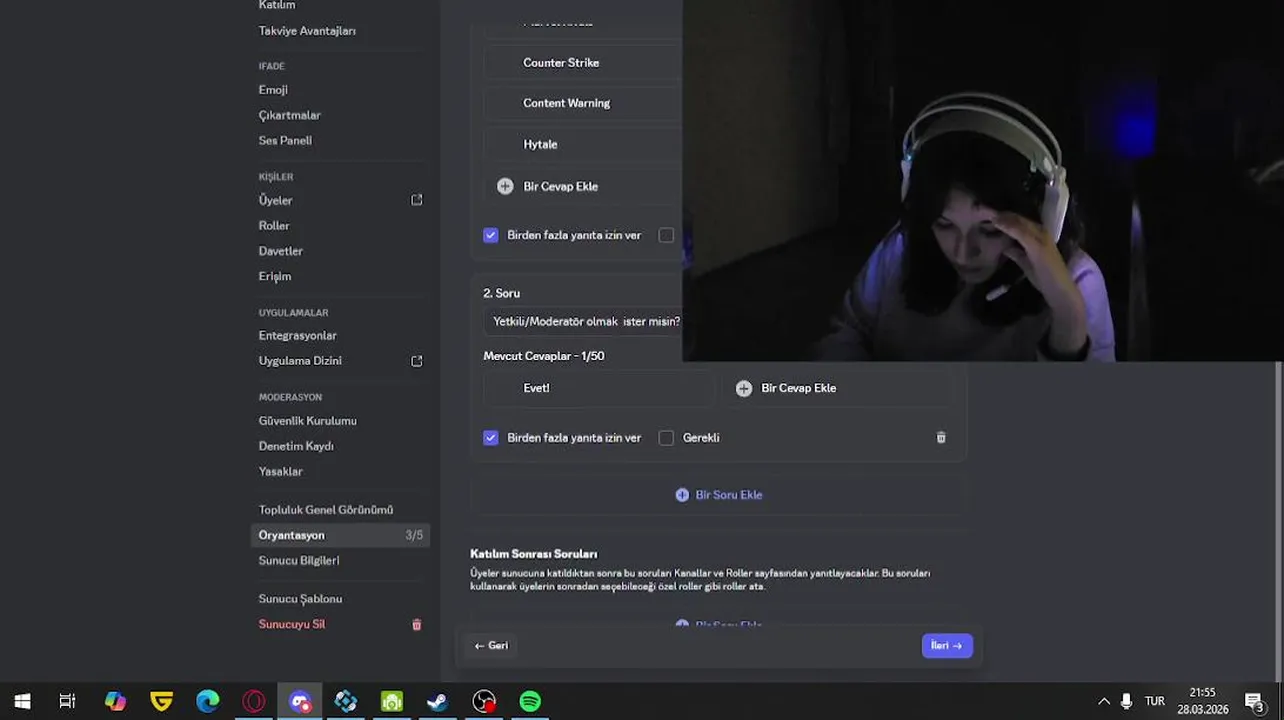Open the yellow G app in taskbar

click(161, 702)
